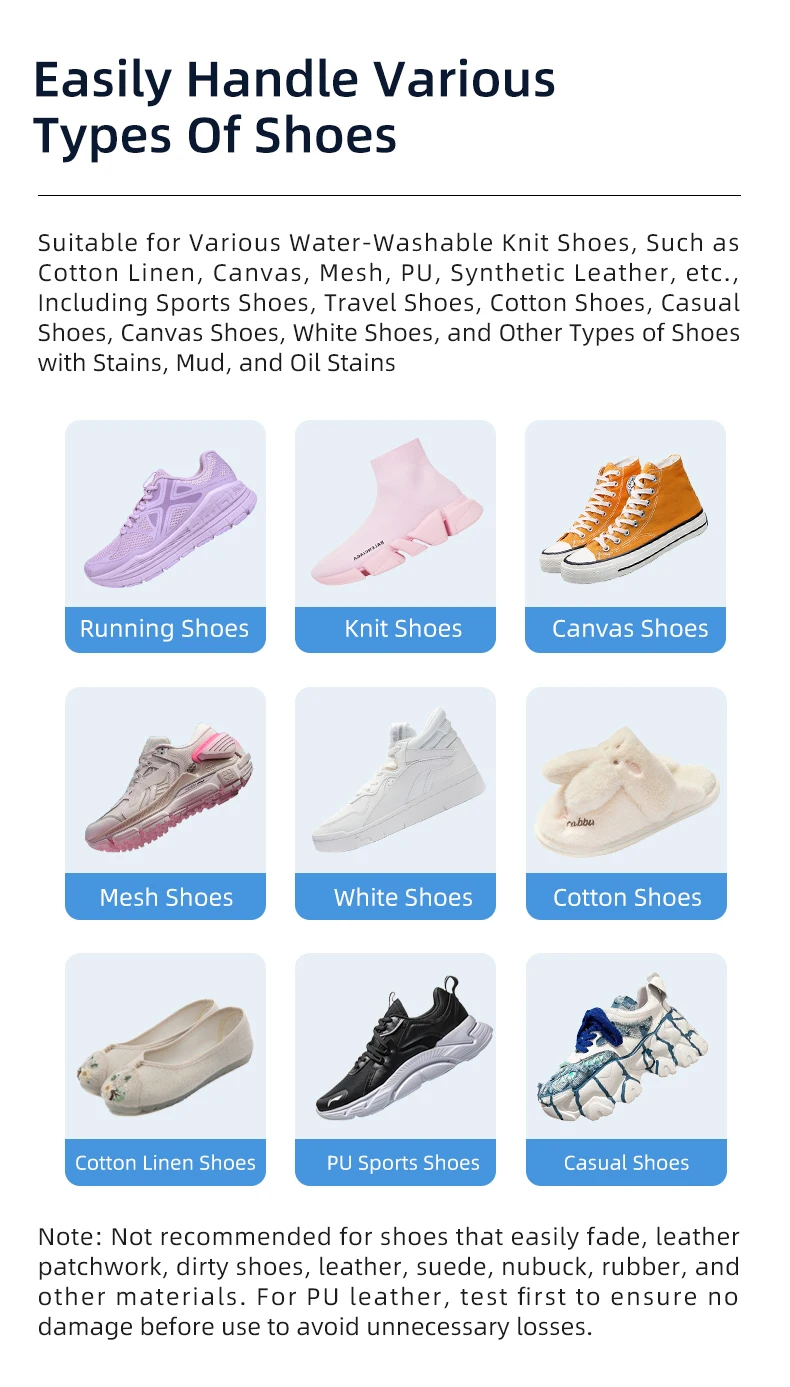This screenshot has width=790, height=1387.
Task: Select the PU Sports Shoes label
Action: [x=395, y=1163]
